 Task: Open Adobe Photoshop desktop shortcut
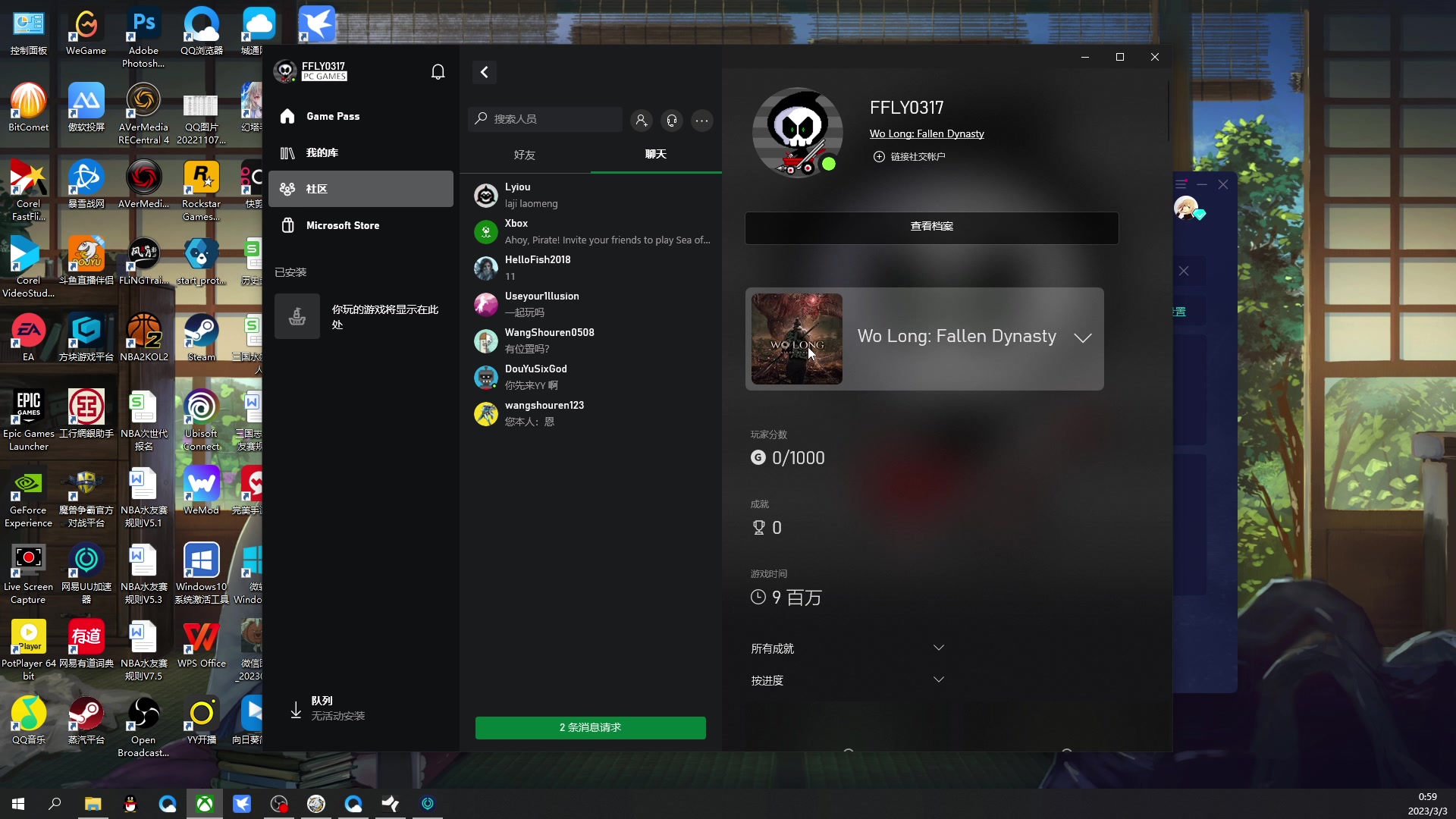pos(143,38)
